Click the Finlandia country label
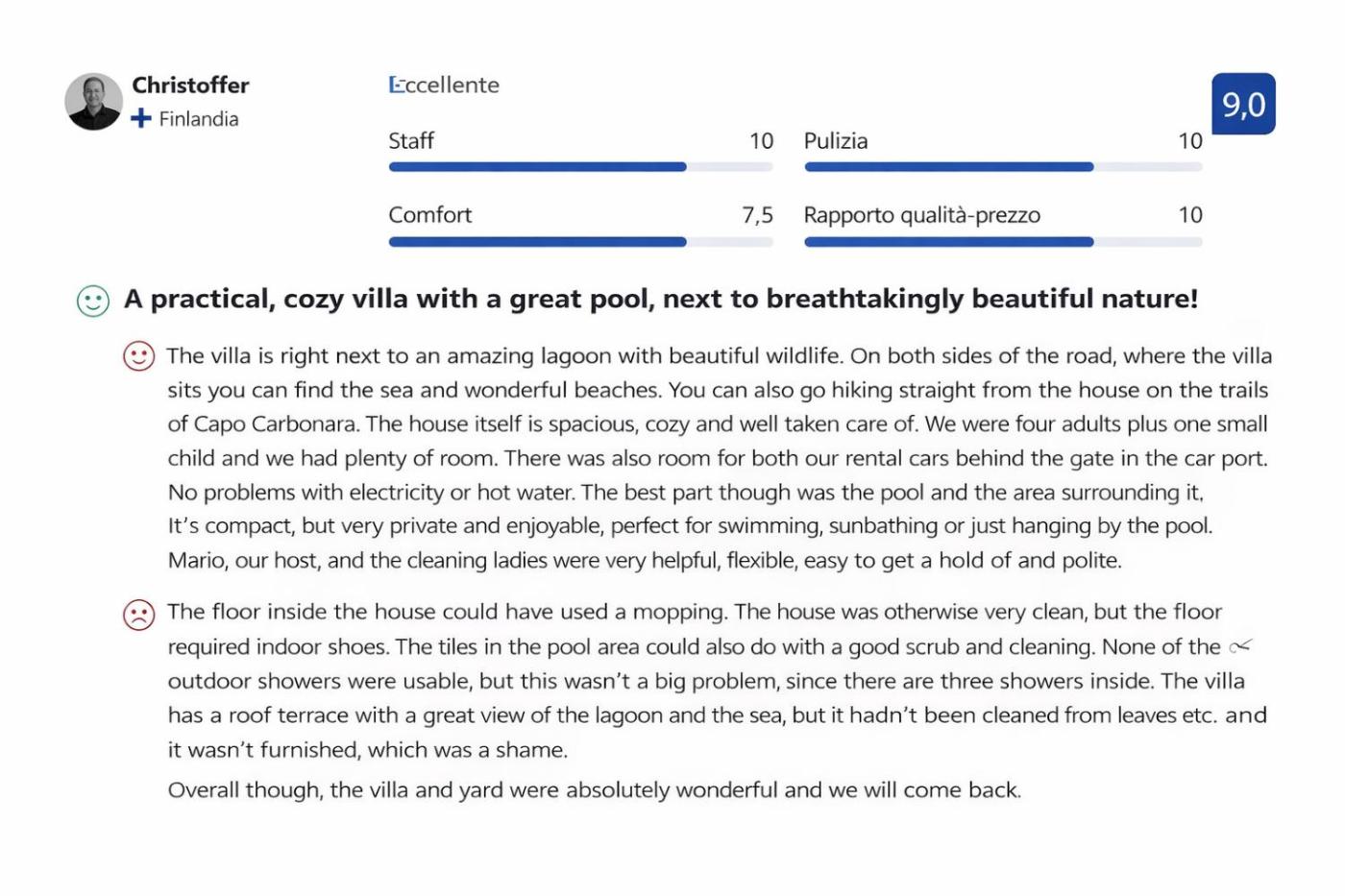Image resolution: width=1345 pixels, height=896 pixels. click(198, 119)
